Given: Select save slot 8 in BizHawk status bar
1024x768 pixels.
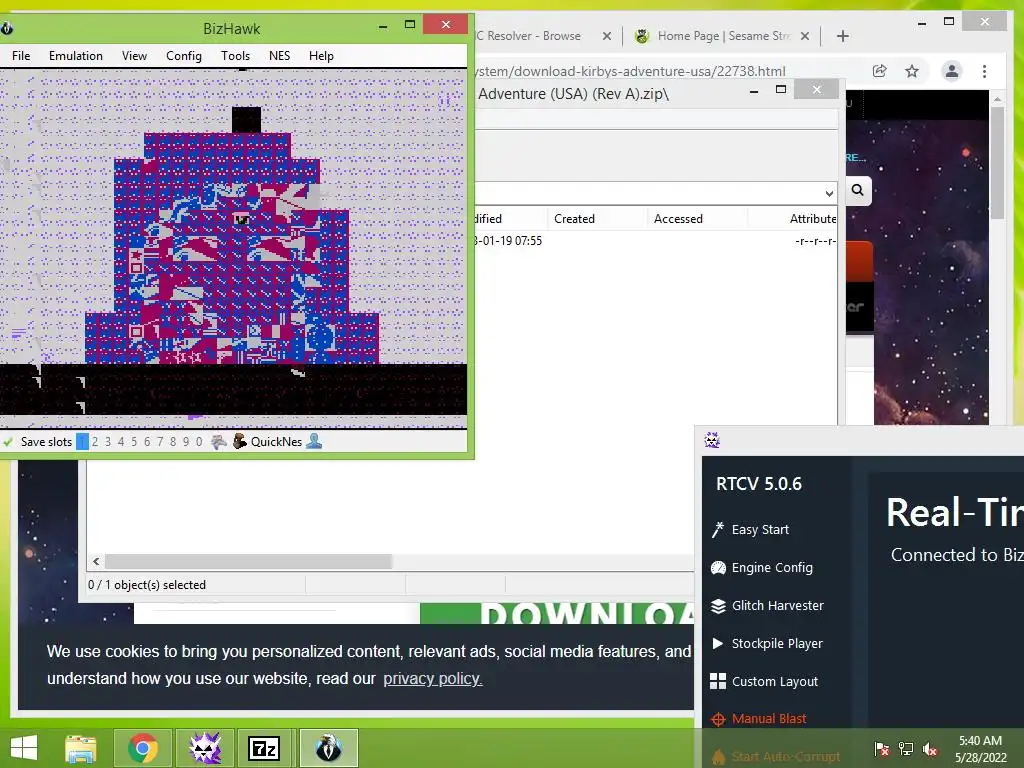Looking at the screenshot, I should [x=173, y=441].
